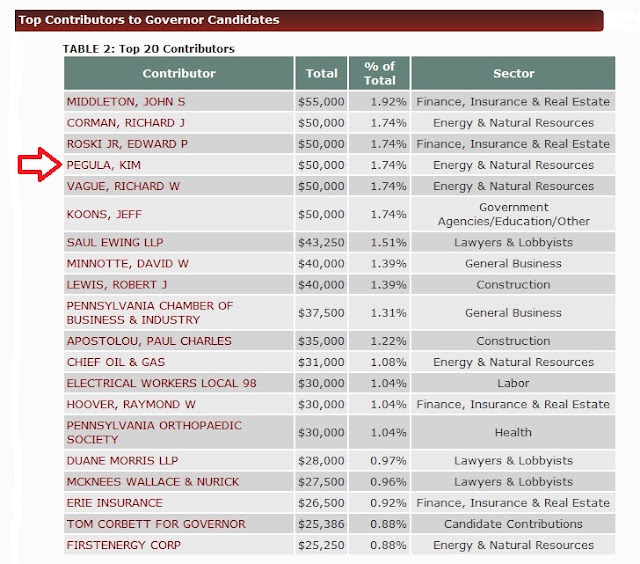Image resolution: width=640 pixels, height=564 pixels.
Task: Open ERIE INSURANCE contributor link
Action: click(x=114, y=503)
